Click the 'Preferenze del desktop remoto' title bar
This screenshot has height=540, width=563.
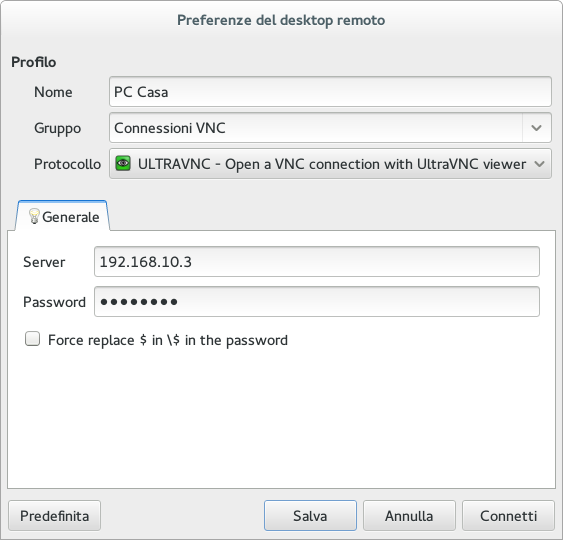tap(281, 20)
